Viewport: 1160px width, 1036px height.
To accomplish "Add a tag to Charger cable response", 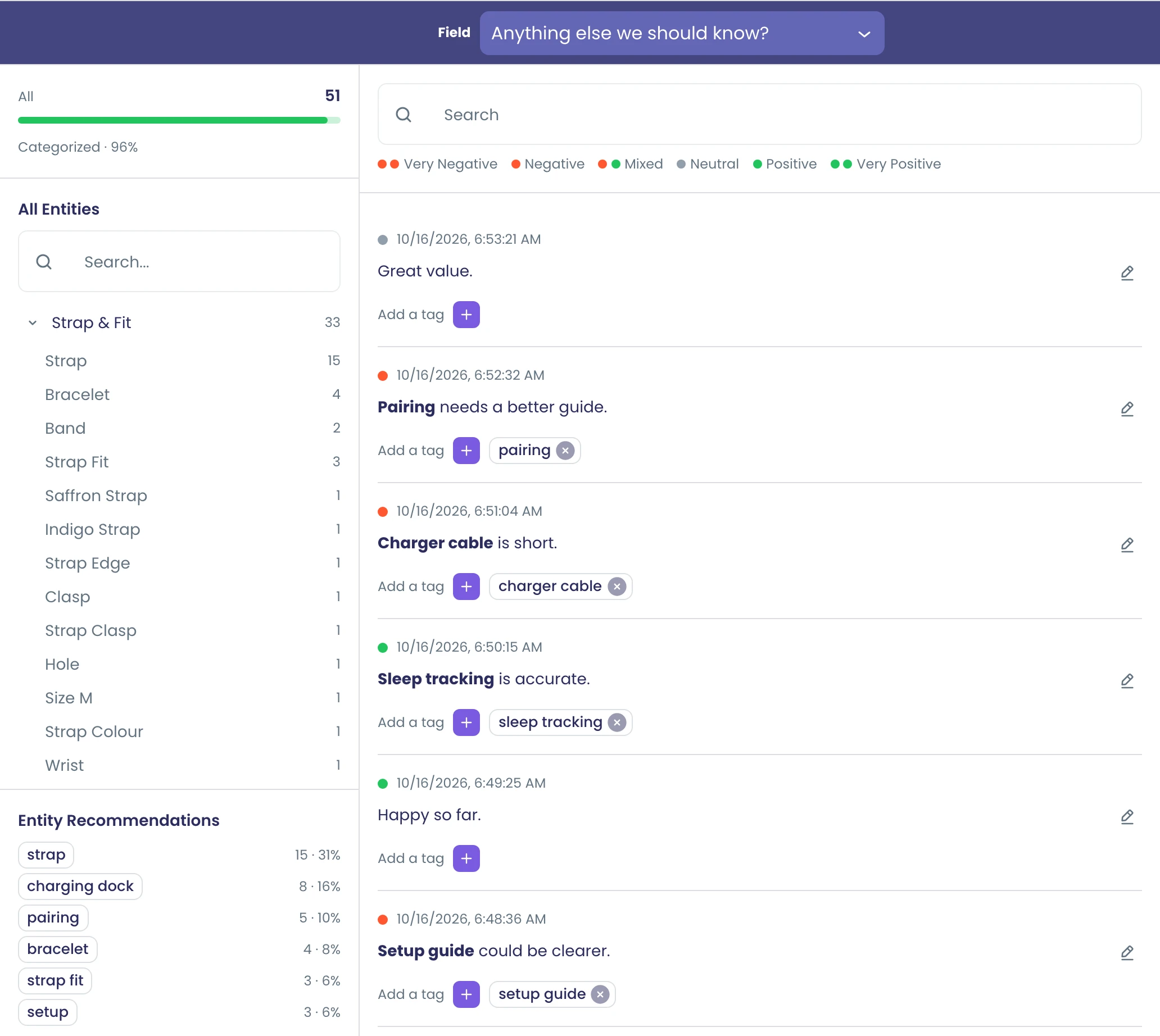I will pos(466,587).
